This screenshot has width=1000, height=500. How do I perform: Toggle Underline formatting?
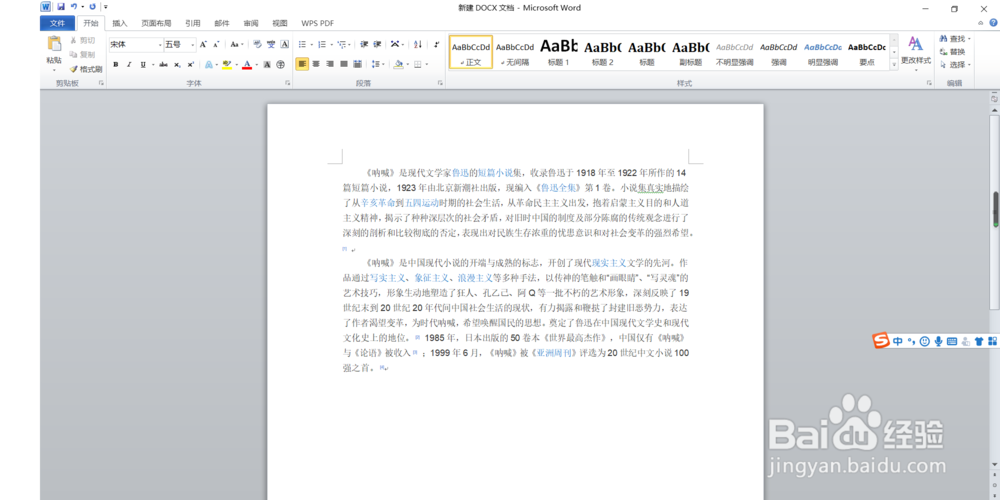pos(143,64)
